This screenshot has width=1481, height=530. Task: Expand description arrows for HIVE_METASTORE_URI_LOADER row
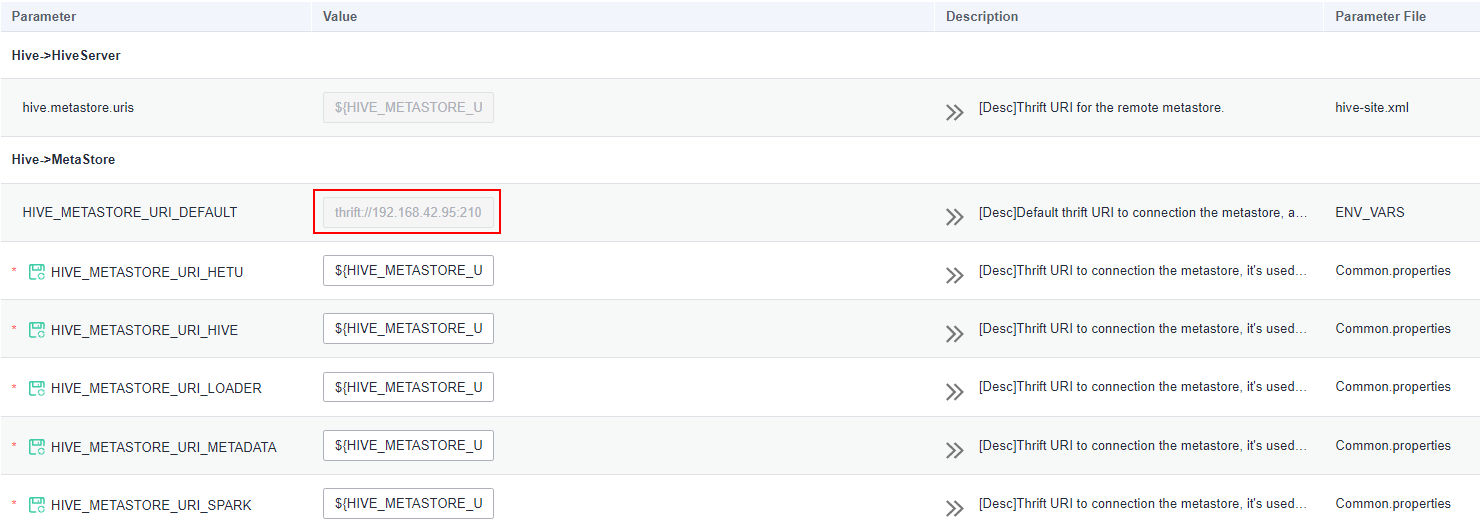click(955, 392)
